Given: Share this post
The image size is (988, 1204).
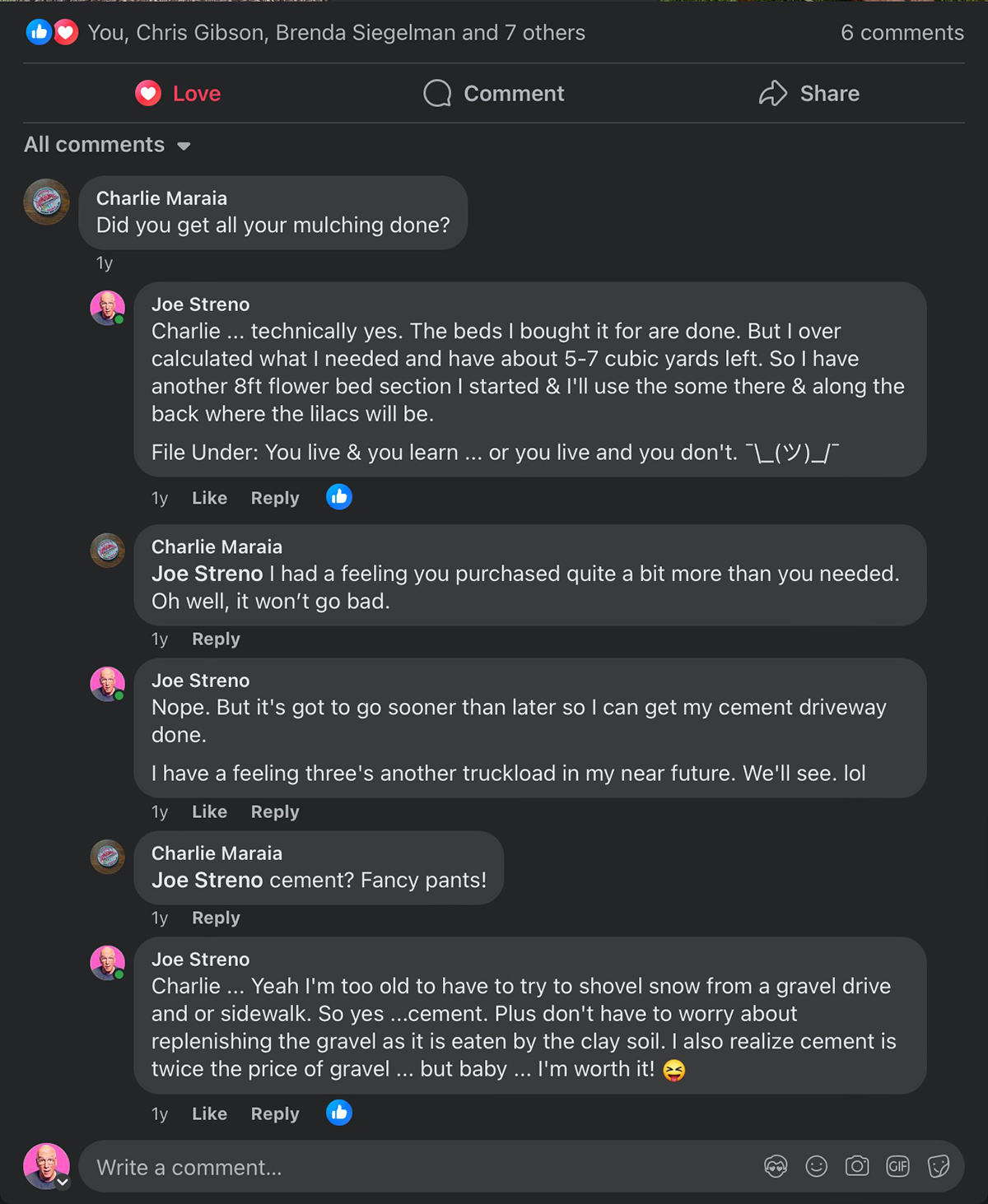Looking at the screenshot, I should [x=809, y=94].
